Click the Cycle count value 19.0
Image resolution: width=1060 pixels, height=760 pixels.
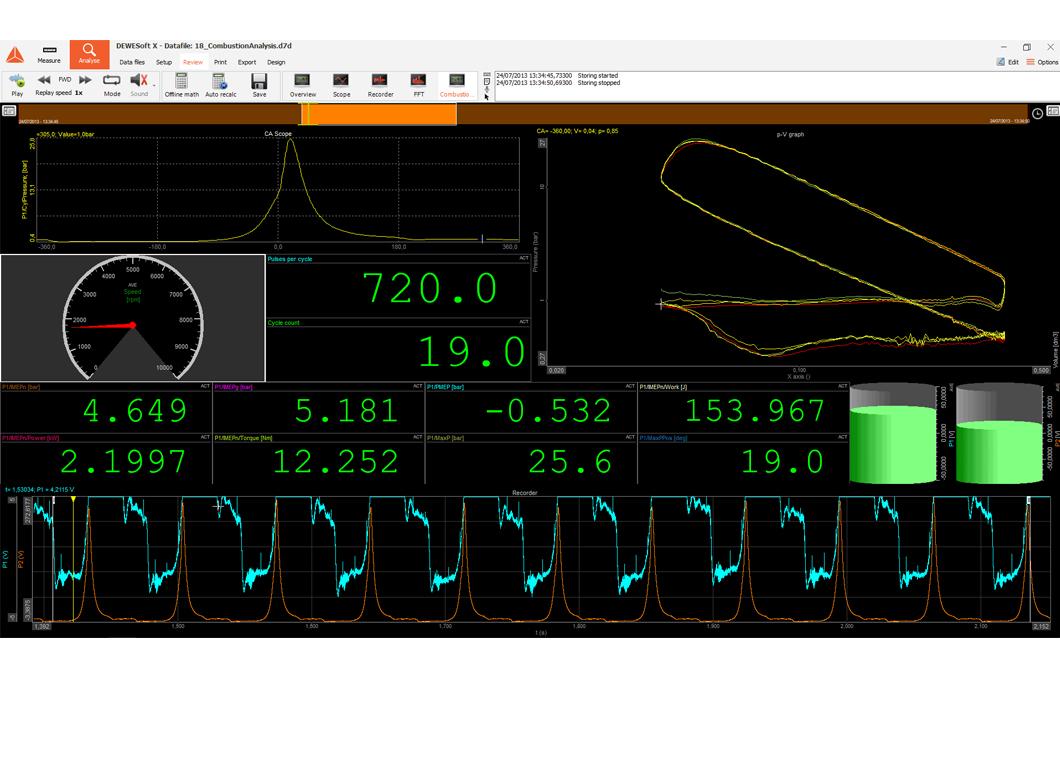click(x=471, y=352)
